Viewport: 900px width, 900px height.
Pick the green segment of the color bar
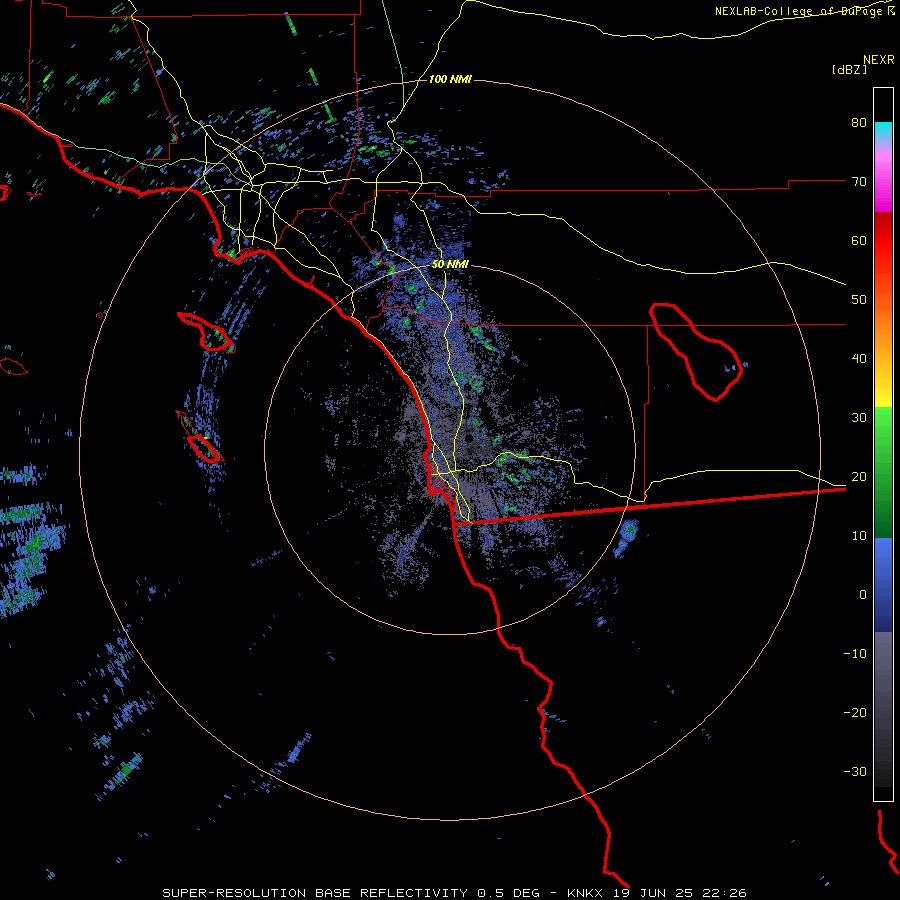(883, 472)
